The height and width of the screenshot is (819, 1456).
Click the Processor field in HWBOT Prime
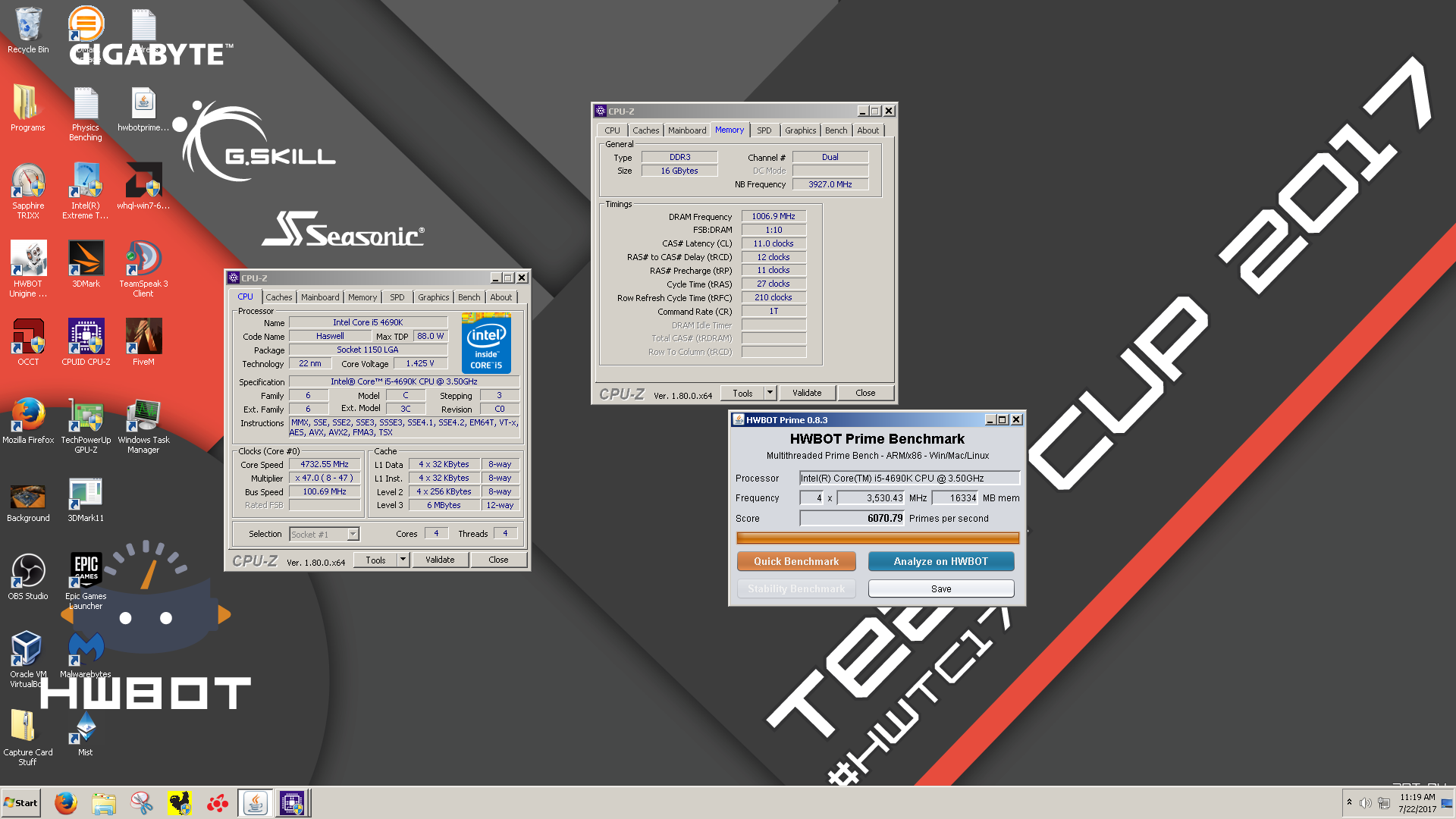[909, 478]
